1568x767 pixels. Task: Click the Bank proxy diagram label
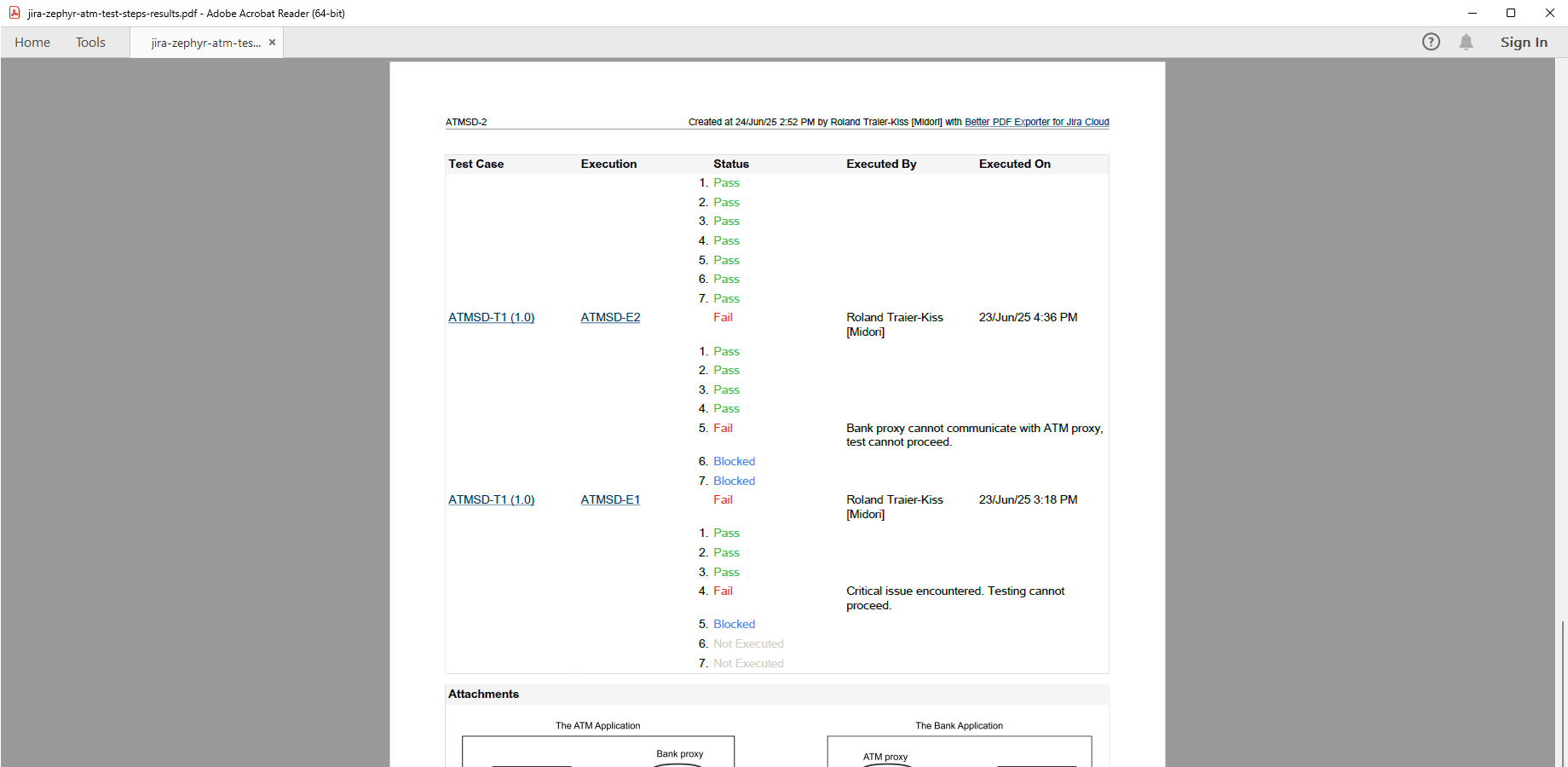(679, 753)
